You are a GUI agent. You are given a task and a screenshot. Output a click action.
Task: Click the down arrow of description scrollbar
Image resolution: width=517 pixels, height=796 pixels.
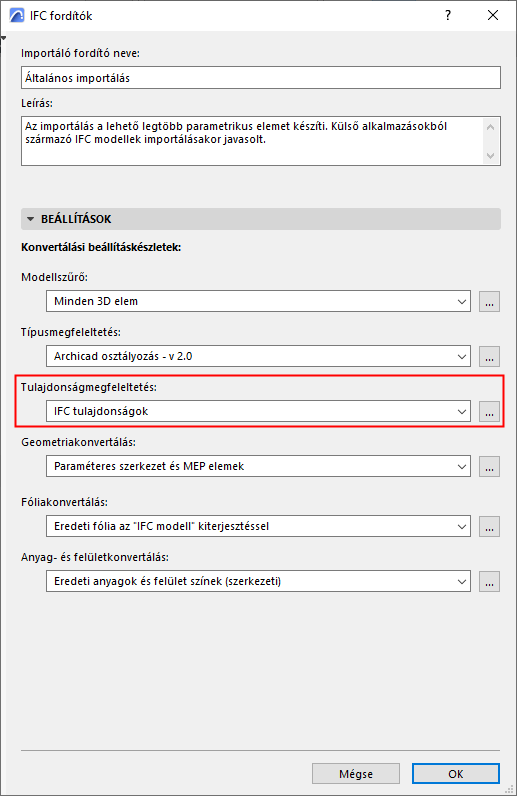[491, 156]
